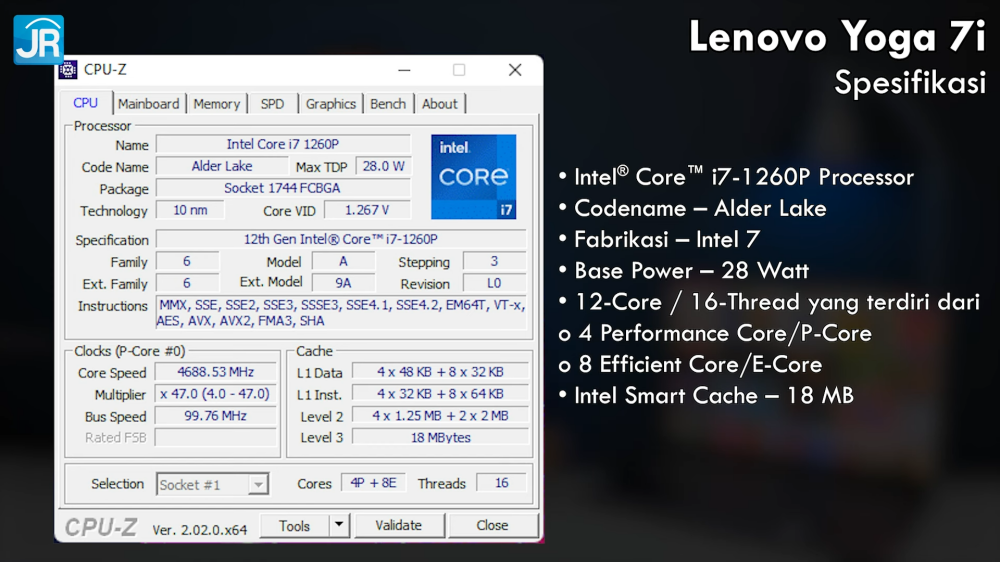1000x562 pixels.
Task: Select the Name field 'Intel Core i7 1260P'
Action: pyautogui.click(x=283, y=144)
